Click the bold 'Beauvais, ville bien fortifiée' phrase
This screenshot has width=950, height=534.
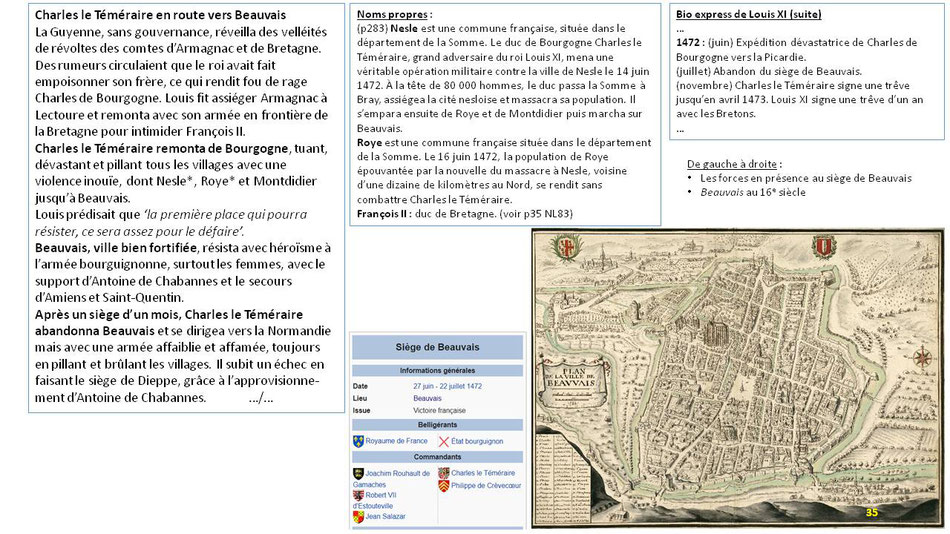point(116,247)
